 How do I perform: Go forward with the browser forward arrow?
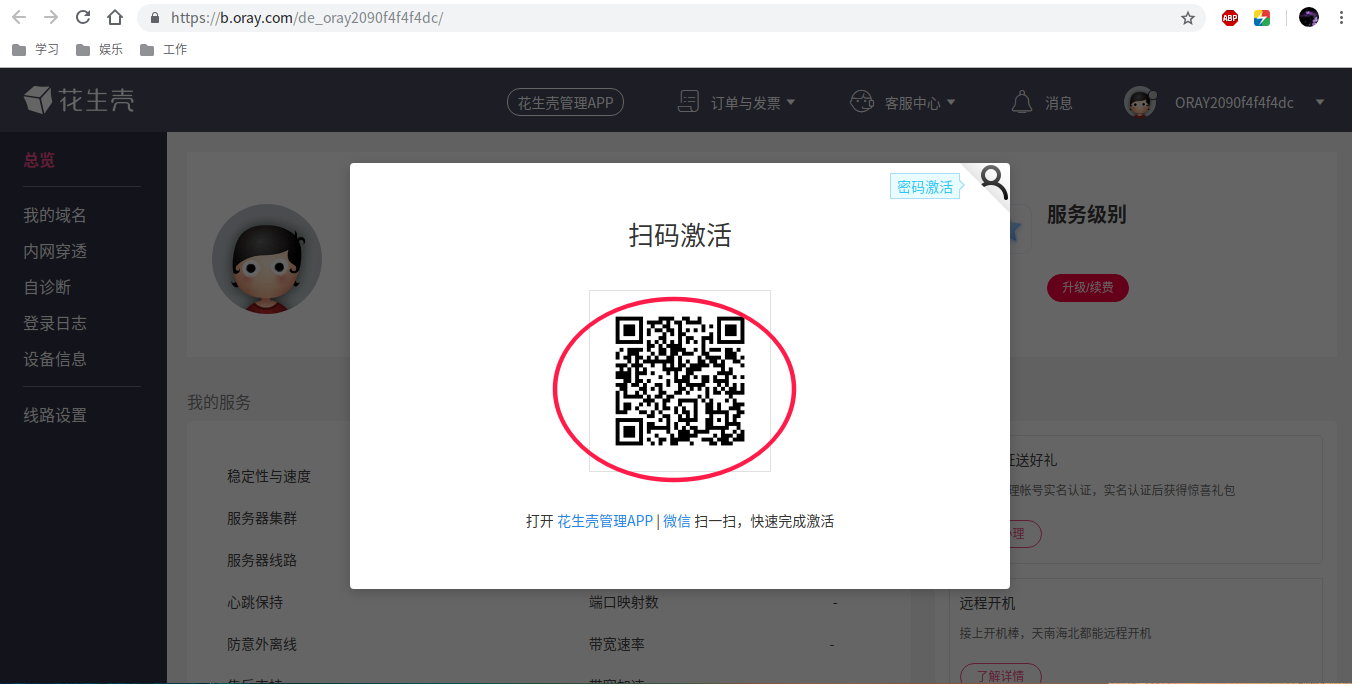[x=51, y=18]
